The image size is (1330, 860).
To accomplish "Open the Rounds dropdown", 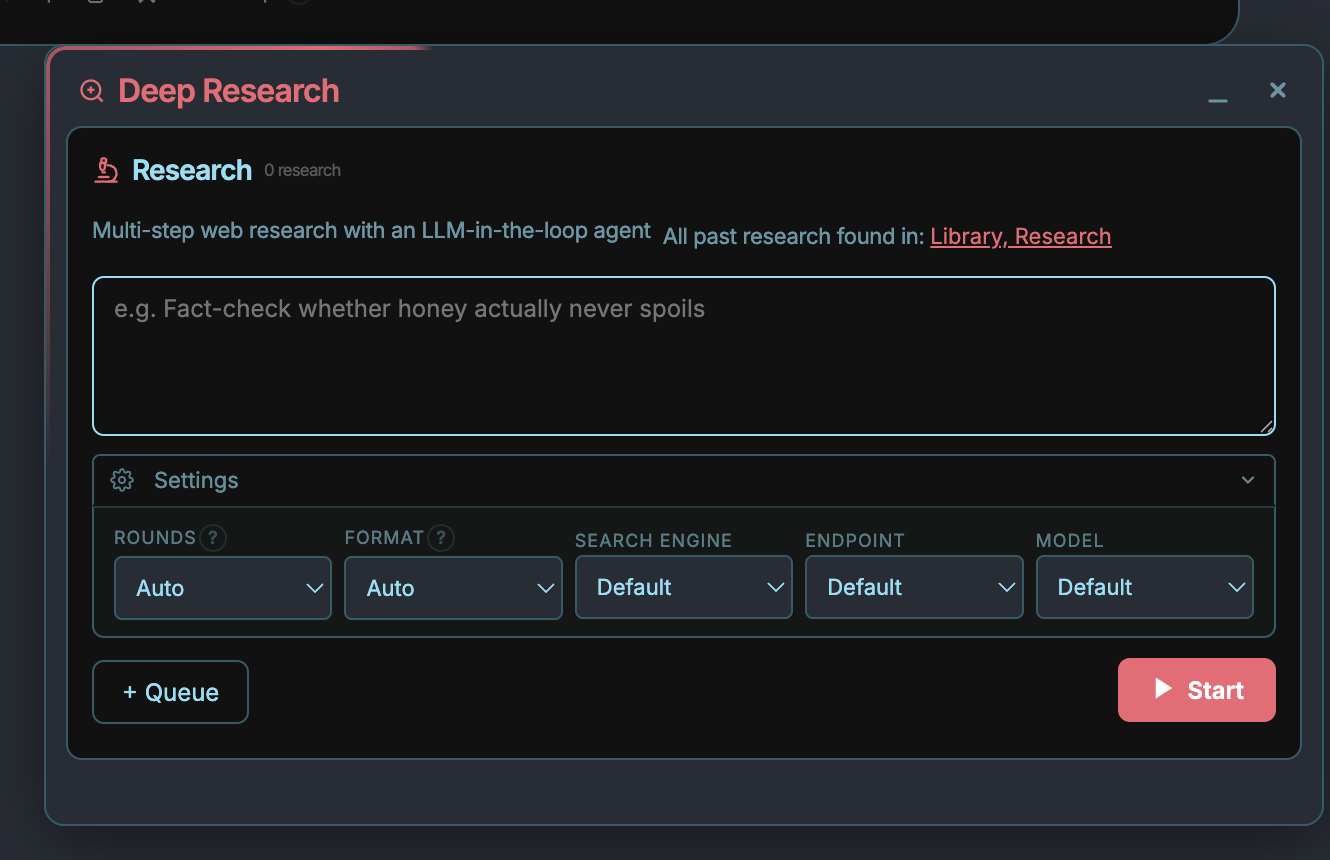I will [x=223, y=588].
